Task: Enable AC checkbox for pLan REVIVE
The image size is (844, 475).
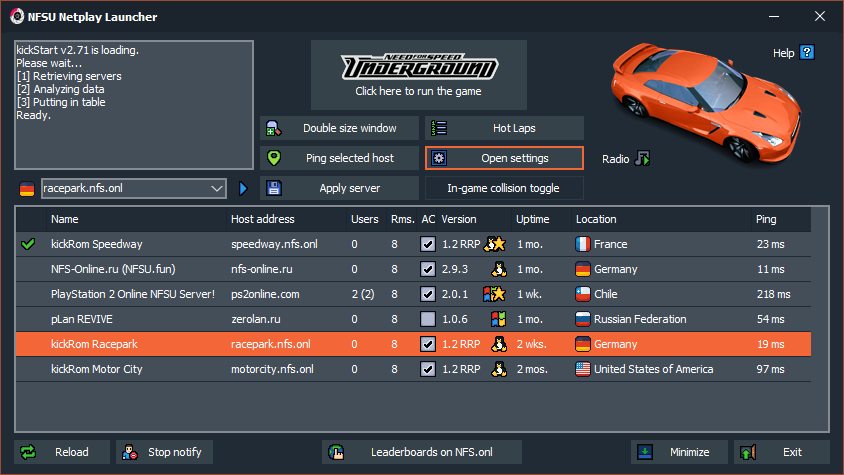Action: pyautogui.click(x=428, y=319)
